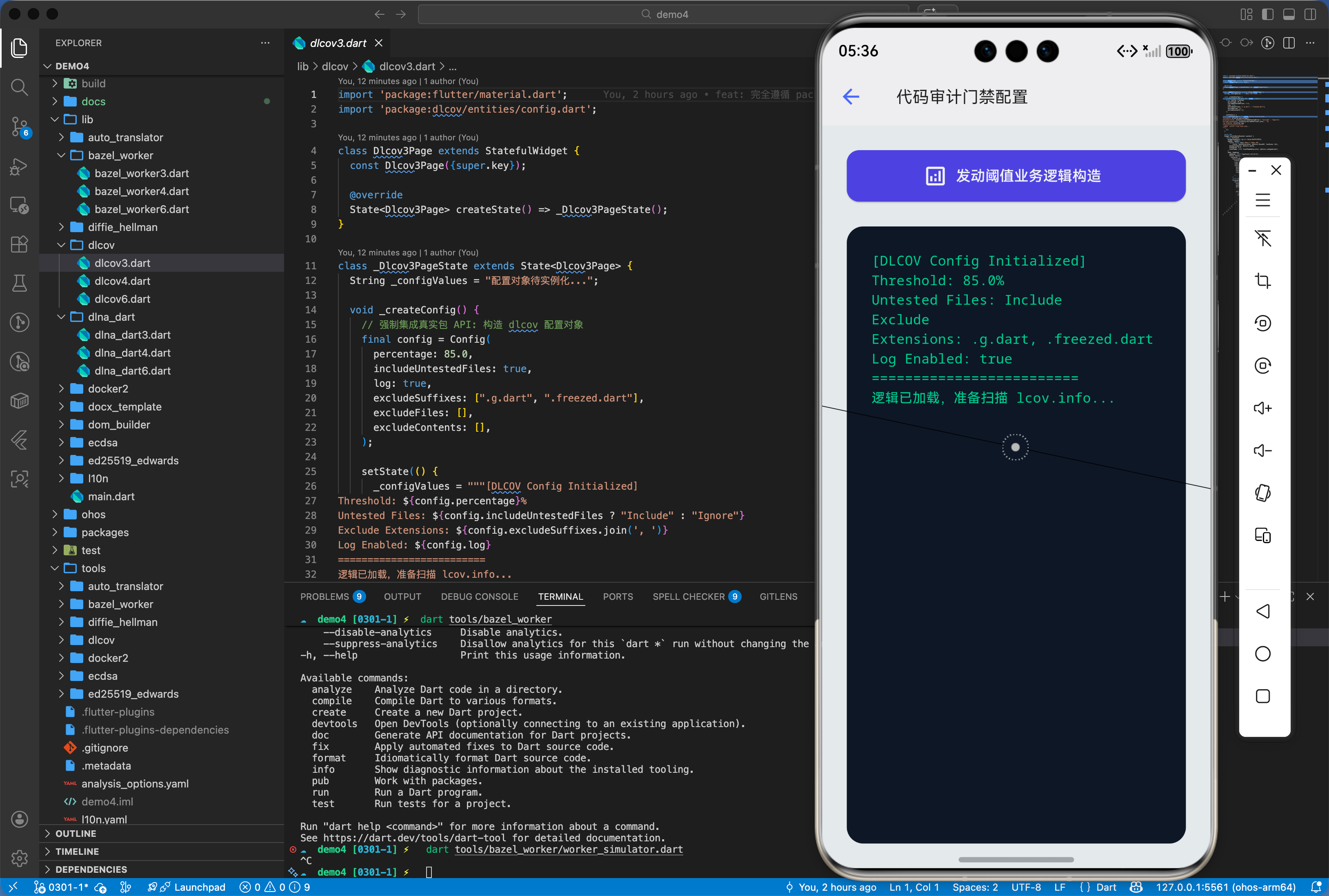Click the phone app back arrow
Screen dimensions: 1329x896
(x=851, y=97)
